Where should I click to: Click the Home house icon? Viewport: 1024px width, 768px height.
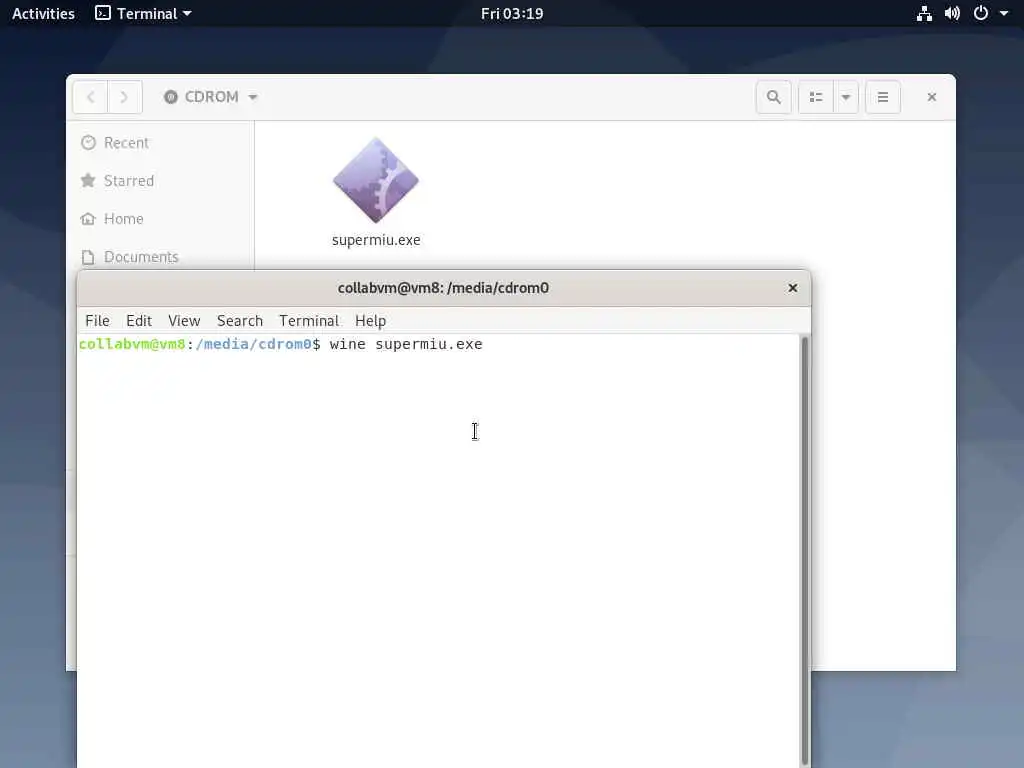click(88, 219)
